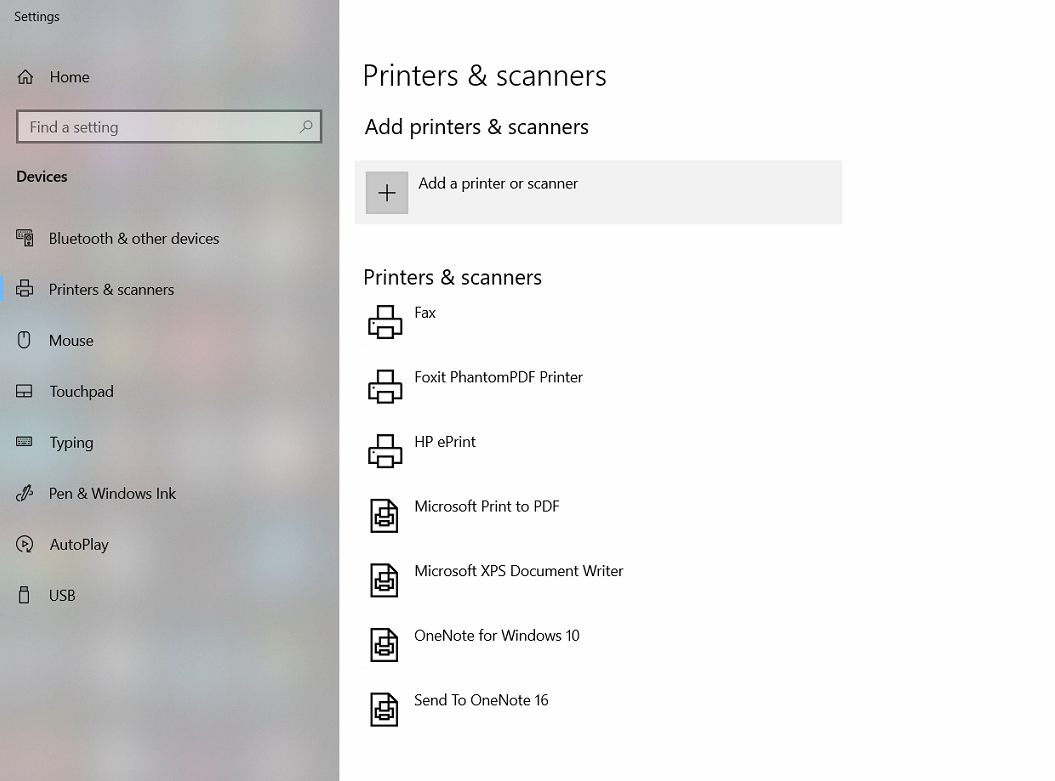This screenshot has height=781, width=1055.
Task: Open Bluetooth & other devices settings
Action: (x=134, y=239)
